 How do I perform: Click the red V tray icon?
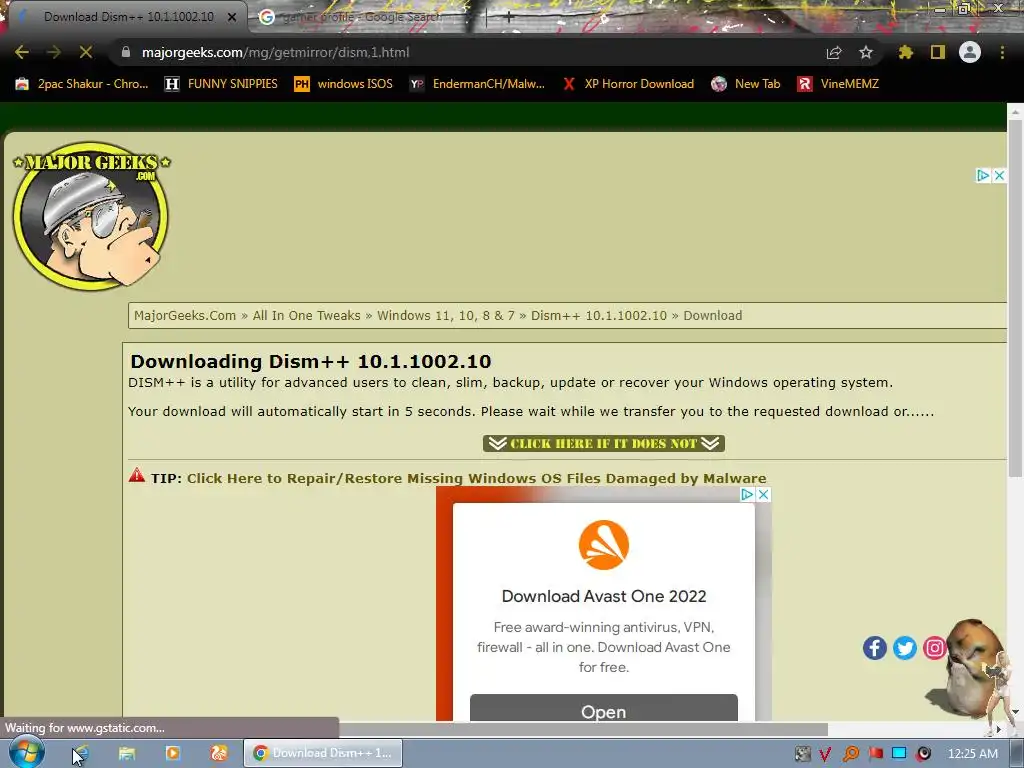(825, 754)
